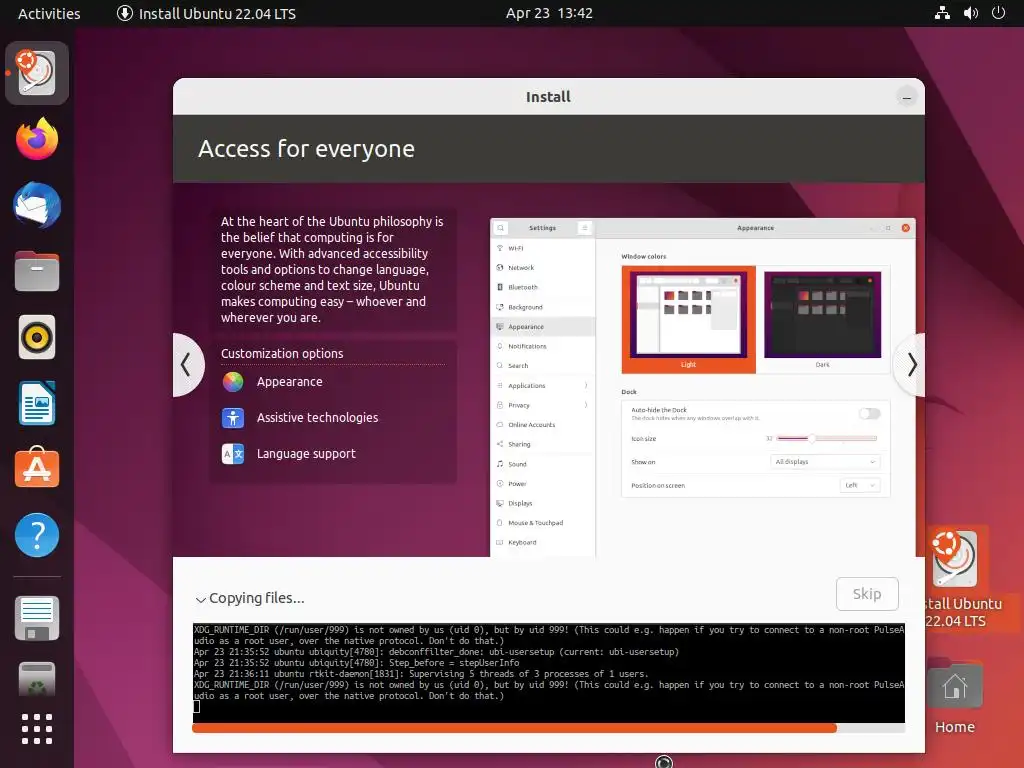This screenshot has height=768, width=1024.
Task: Select Search in Settings sidebar preview
Action: pos(543,366)
